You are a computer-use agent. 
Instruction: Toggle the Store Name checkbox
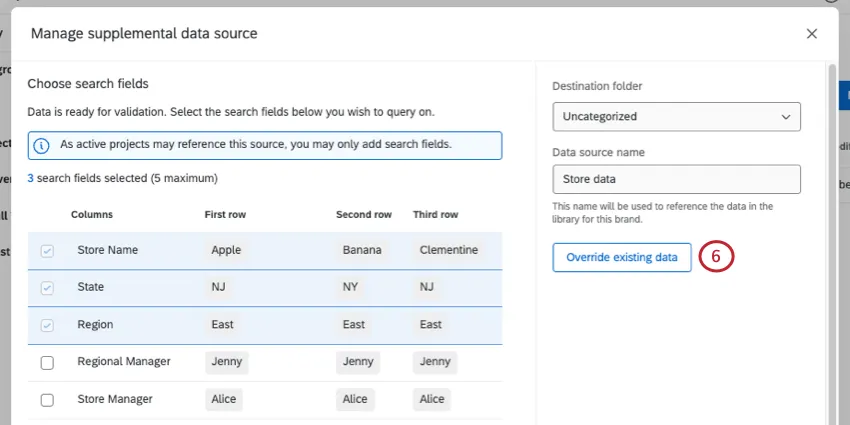coord(47,250)
